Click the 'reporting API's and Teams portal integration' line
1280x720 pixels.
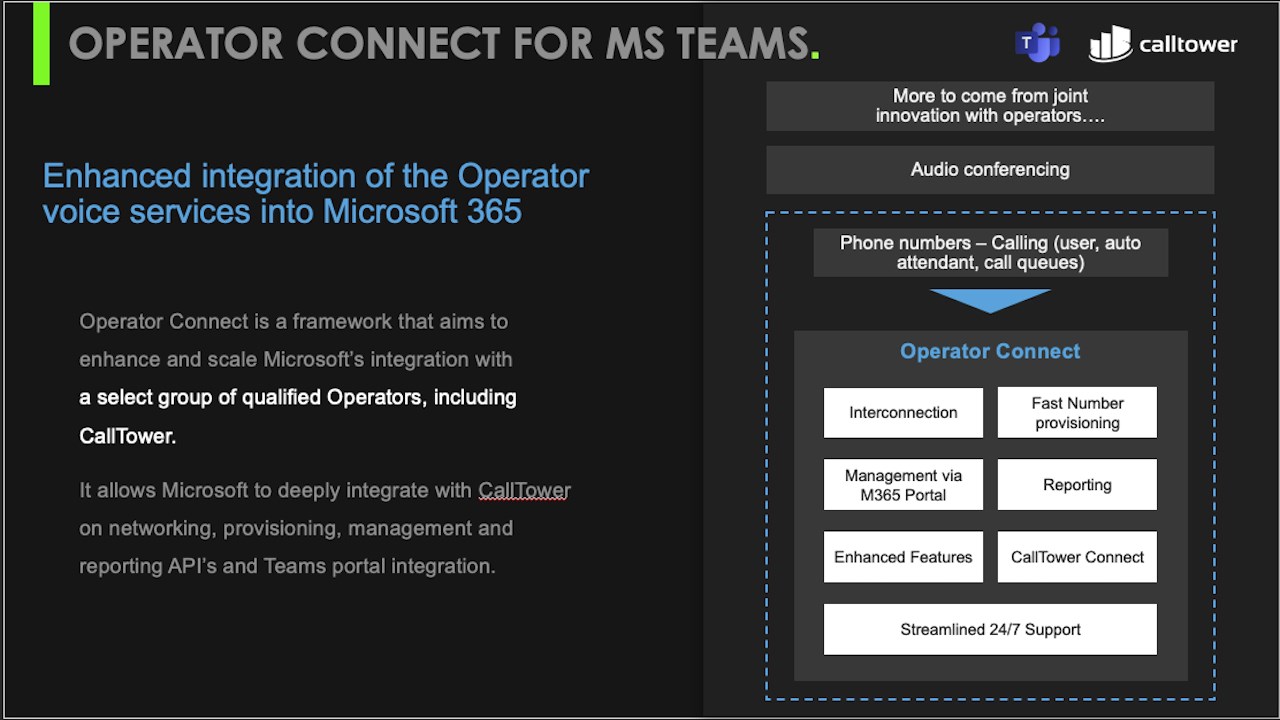[x=287, y=566]
